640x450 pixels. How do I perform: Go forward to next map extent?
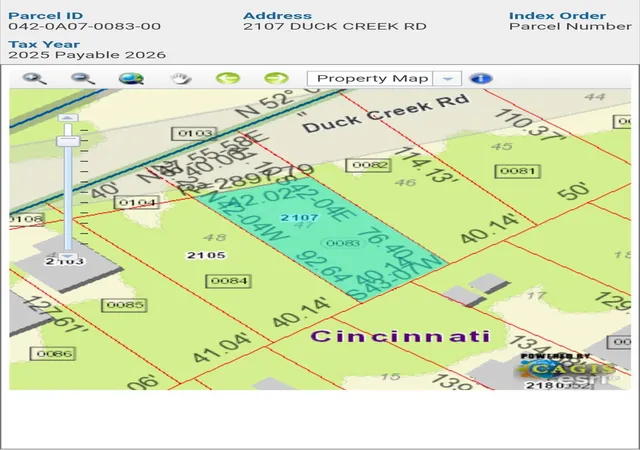[276, 78]
